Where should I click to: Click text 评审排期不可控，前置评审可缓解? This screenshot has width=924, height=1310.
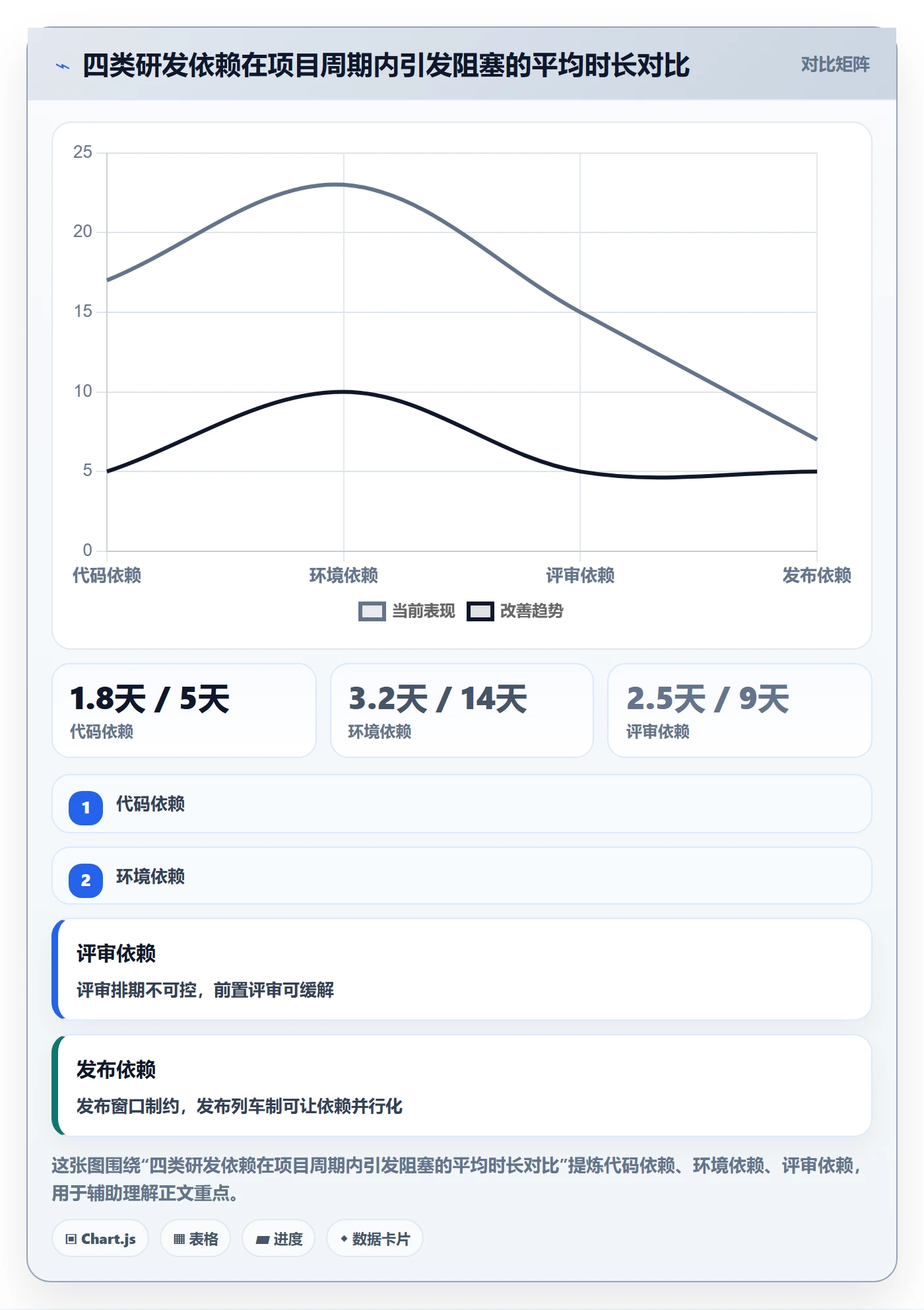tap(205, 990)
